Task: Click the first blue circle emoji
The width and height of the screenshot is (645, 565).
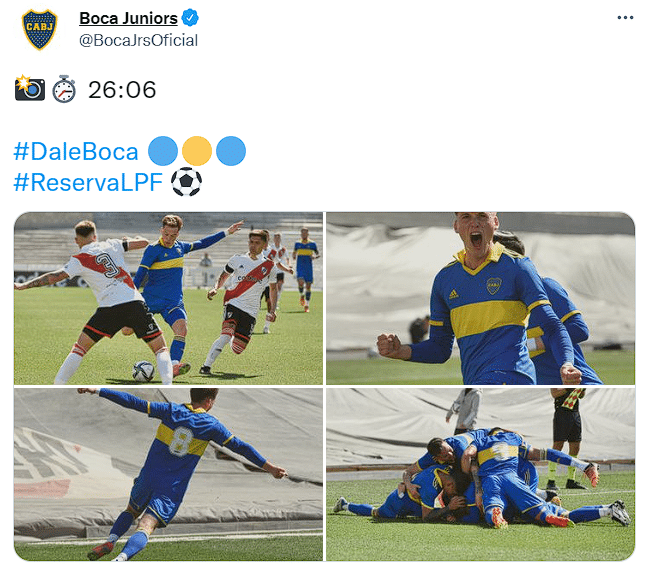Action: (163, 151)
